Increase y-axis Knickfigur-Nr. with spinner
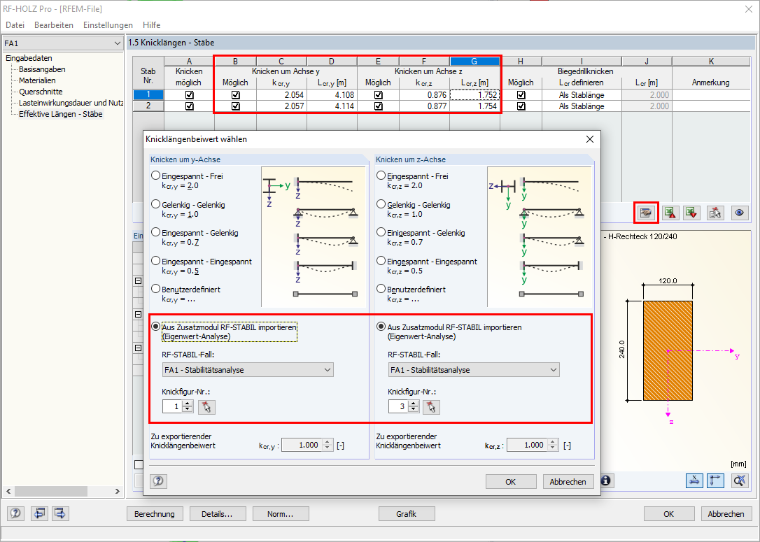Image resolution: width=760 pixels, height=542 pixels. coord(188,403)
